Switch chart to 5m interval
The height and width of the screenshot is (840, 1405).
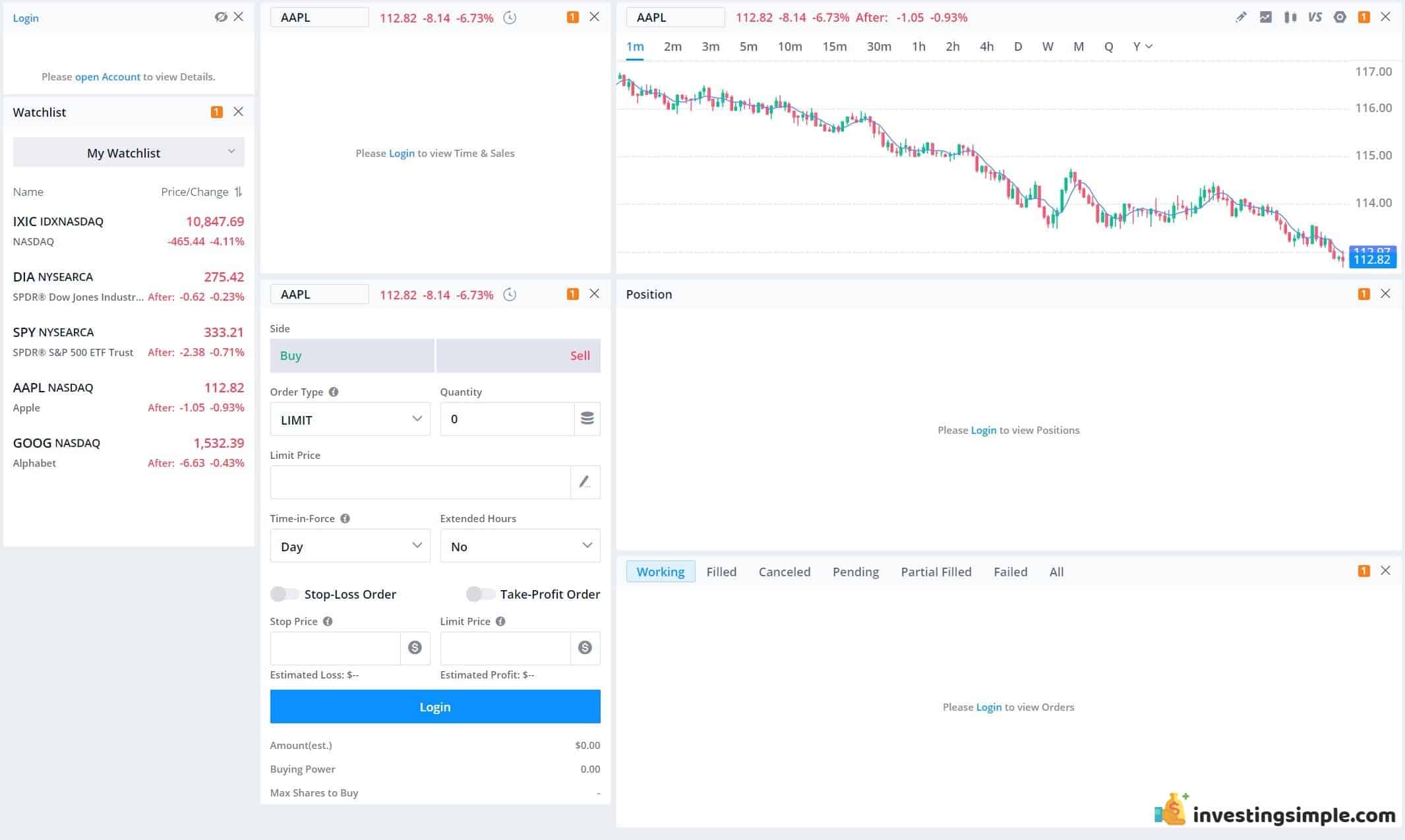coord(748,47)
